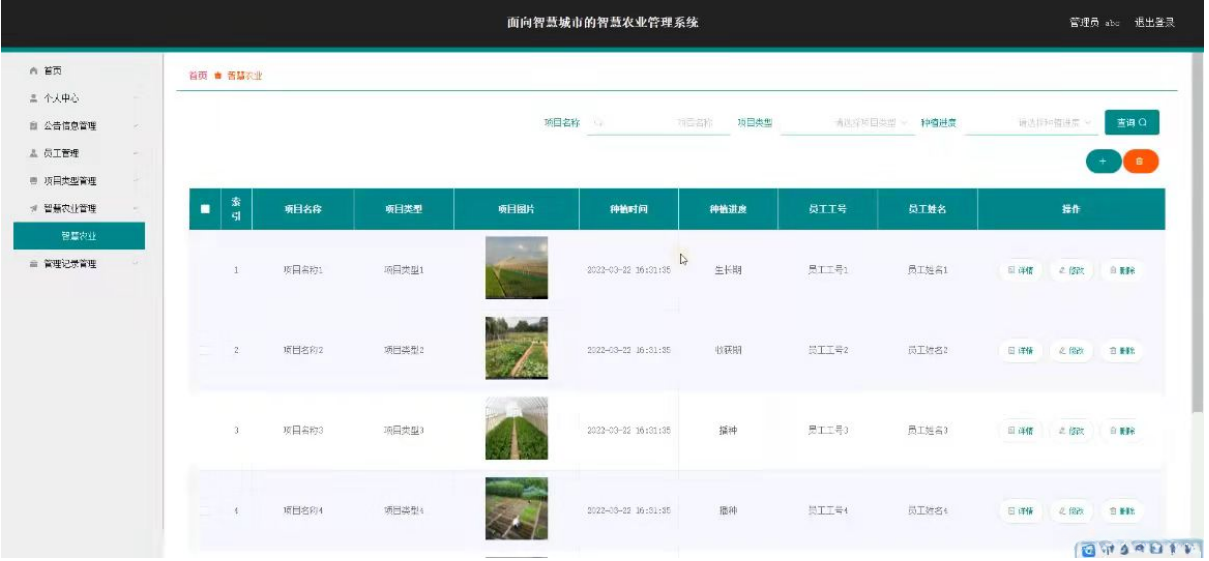Click the 项目名称 column header
This screenshot has width=1209, height=561.
[x=303, y=210]
